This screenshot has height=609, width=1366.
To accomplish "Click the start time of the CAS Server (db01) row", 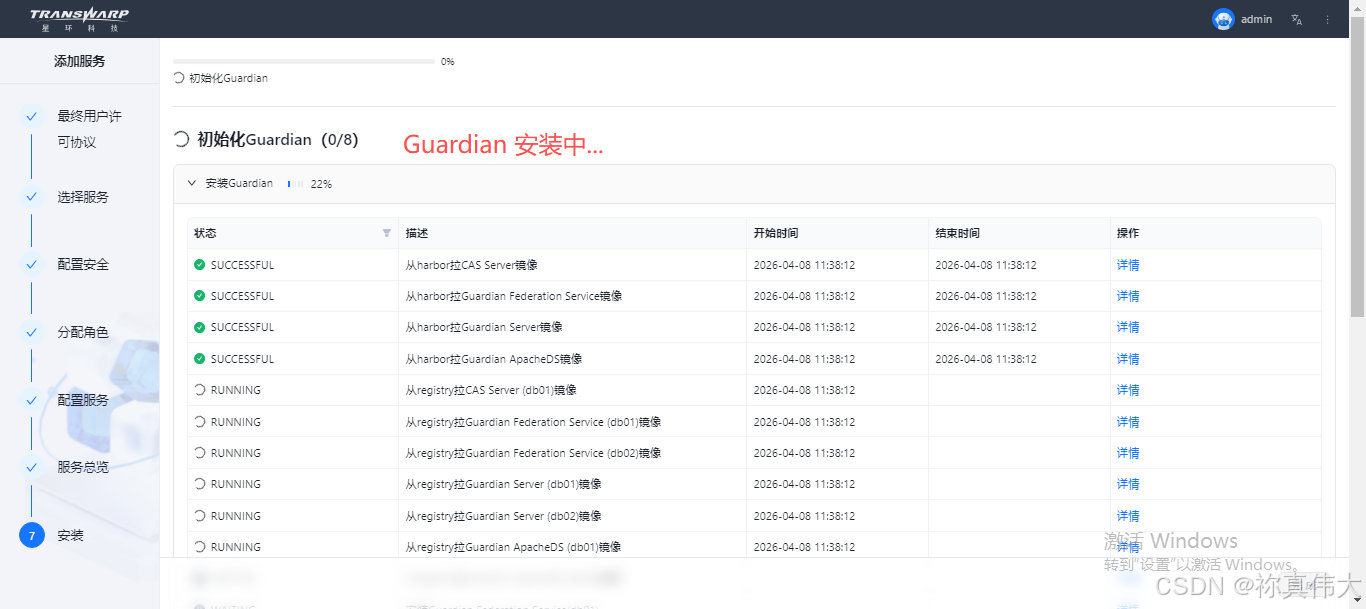I will click(804, 390).
